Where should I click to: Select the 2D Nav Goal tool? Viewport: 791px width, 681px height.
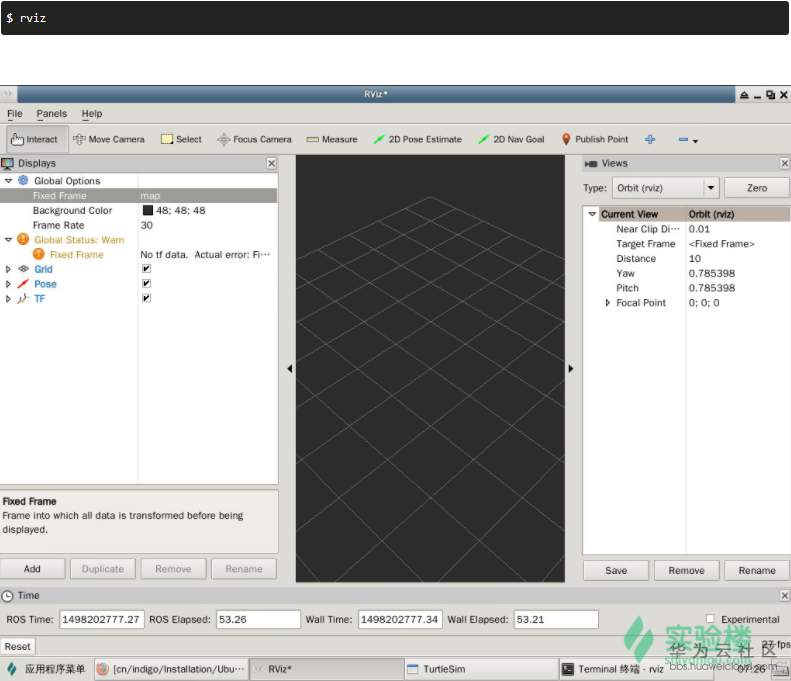511,139
